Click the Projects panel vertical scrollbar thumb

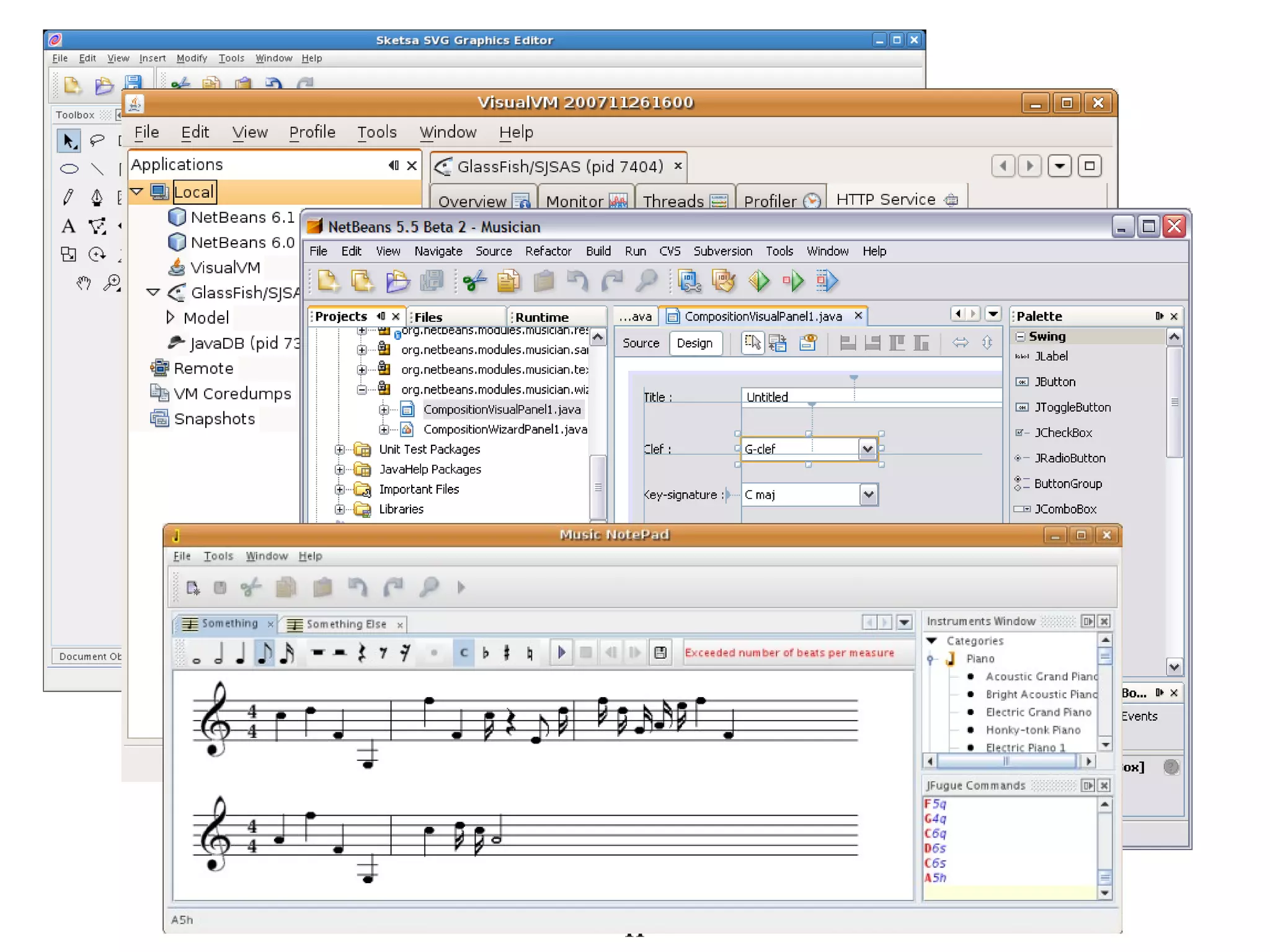coord(598,487)
